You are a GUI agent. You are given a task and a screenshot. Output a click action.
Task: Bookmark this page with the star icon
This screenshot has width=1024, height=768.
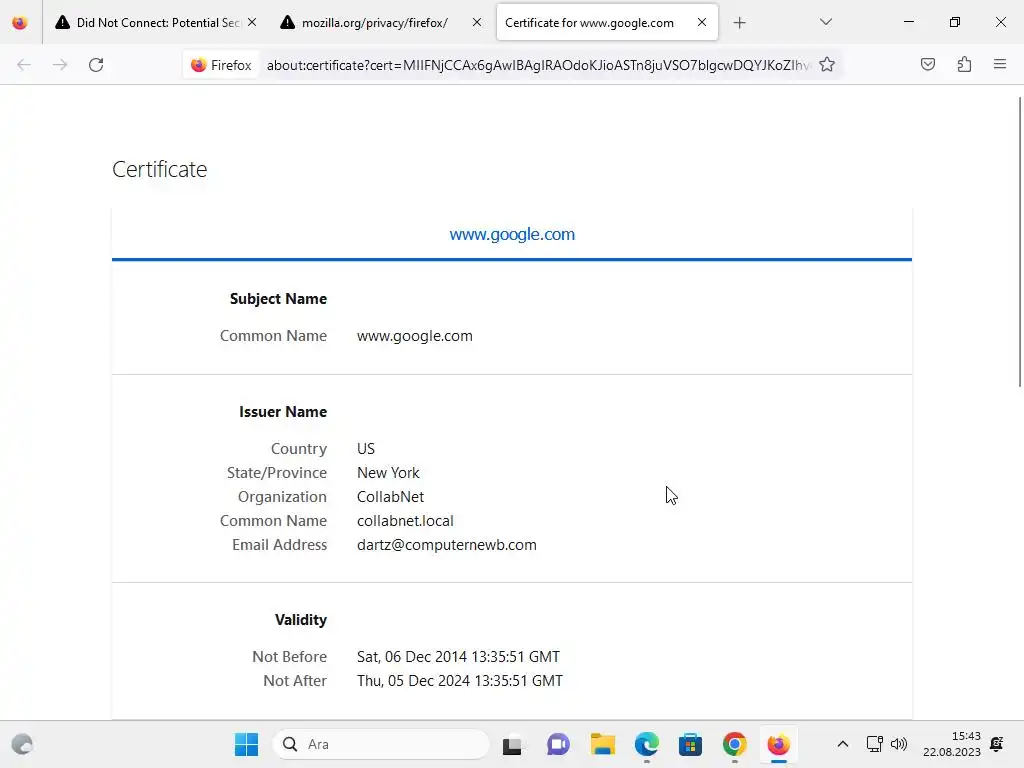(827, 65)
